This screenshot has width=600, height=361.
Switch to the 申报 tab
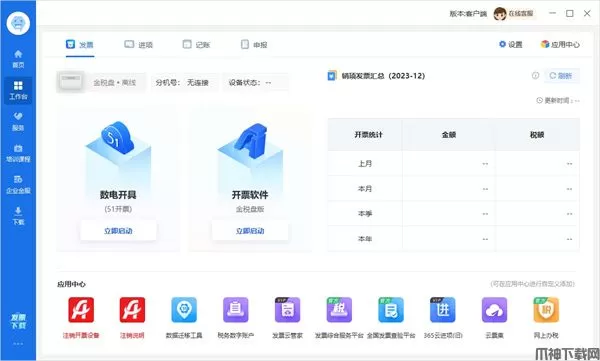click(254, 45)
